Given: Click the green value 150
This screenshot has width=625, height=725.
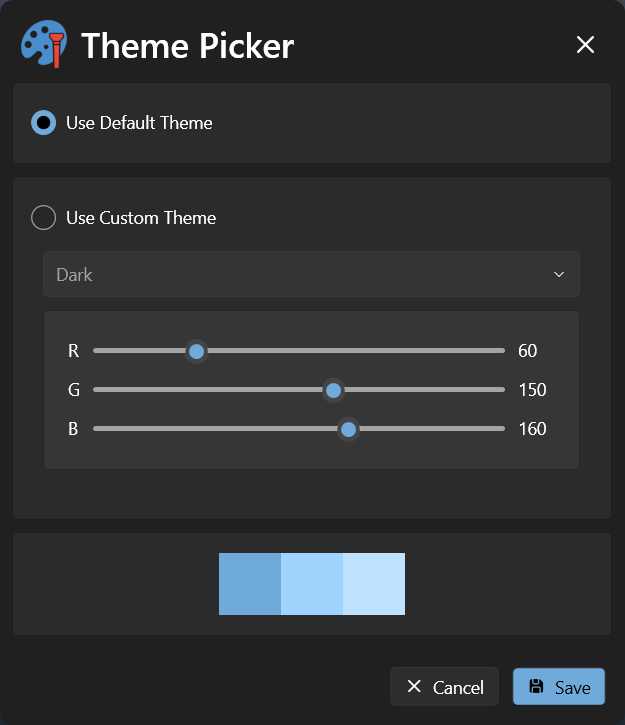Looking at the screenshot, I should pyautogui.click(x=532, y=390).
